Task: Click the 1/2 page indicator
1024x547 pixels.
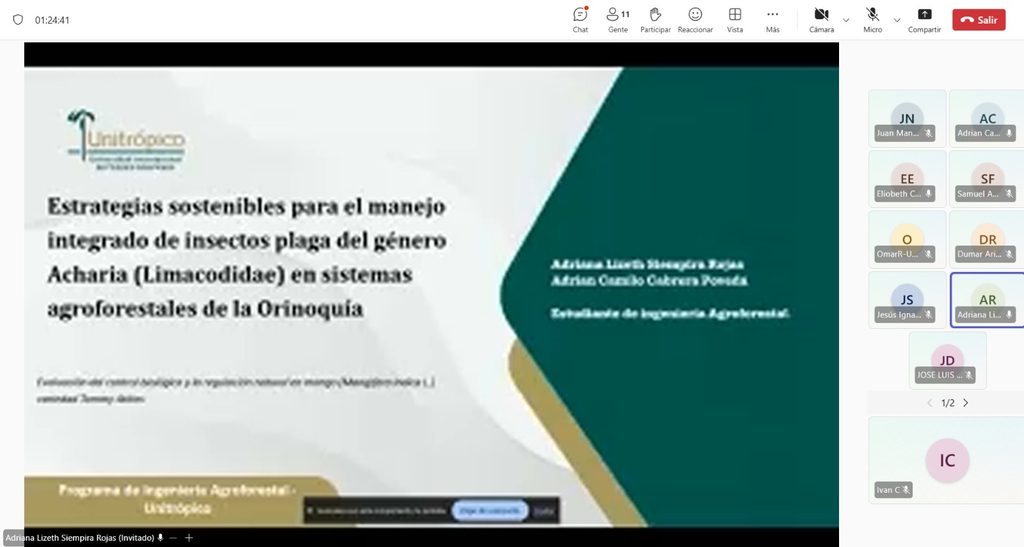Action: [x=948, y=403]
